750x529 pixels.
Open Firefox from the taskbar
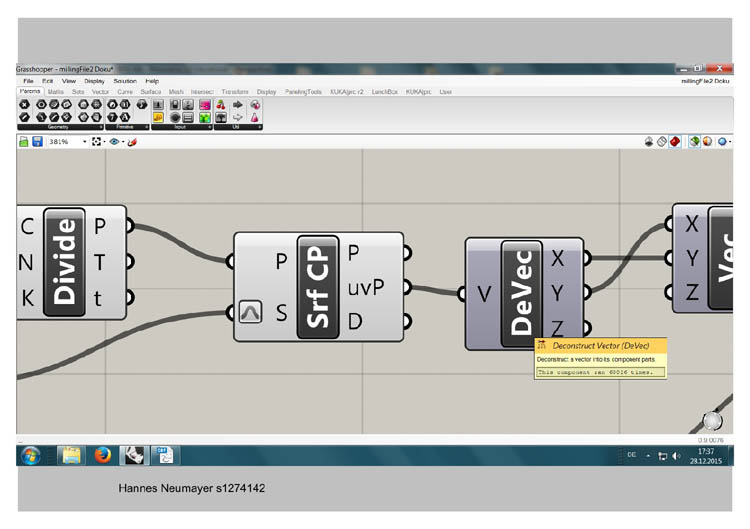[x=102, y=455]
